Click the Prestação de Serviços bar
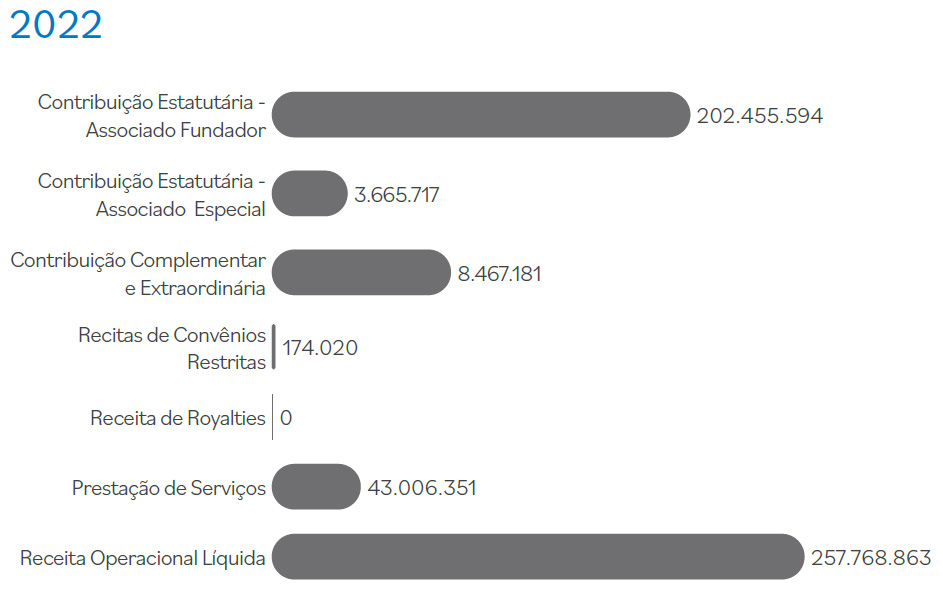Image resolution: width=943 pixels, height=598 pixels. click(315, 487)
